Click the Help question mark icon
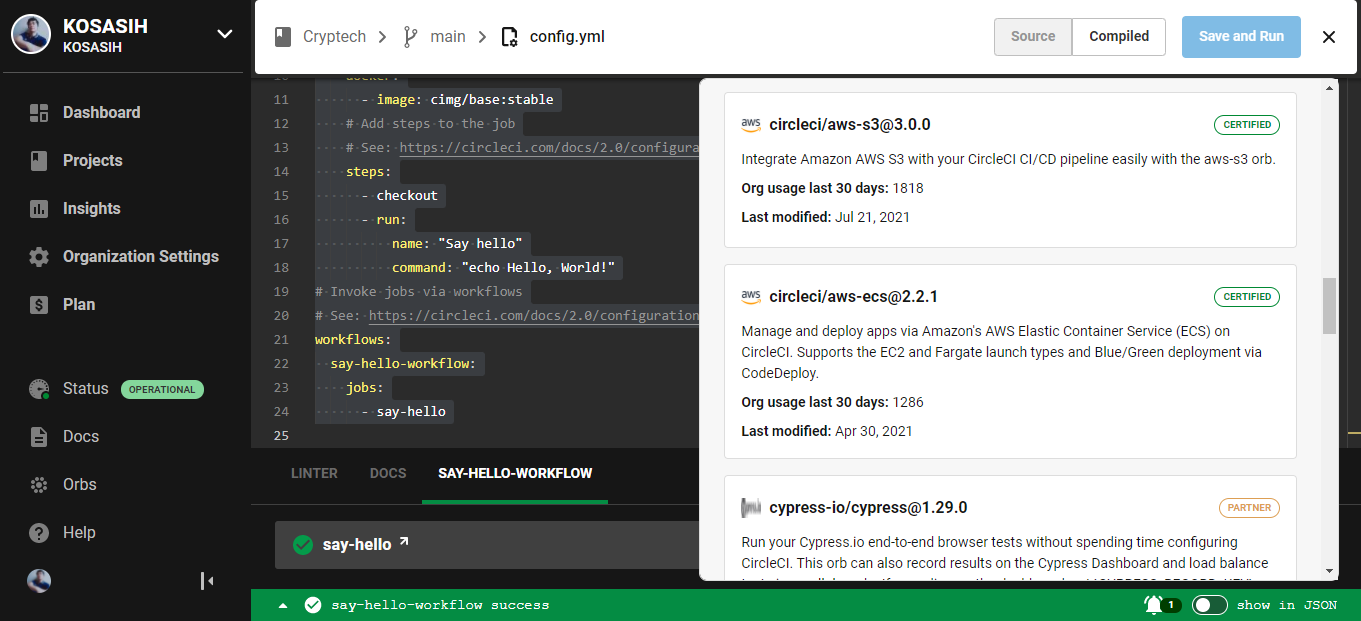 tap(39, 533)
